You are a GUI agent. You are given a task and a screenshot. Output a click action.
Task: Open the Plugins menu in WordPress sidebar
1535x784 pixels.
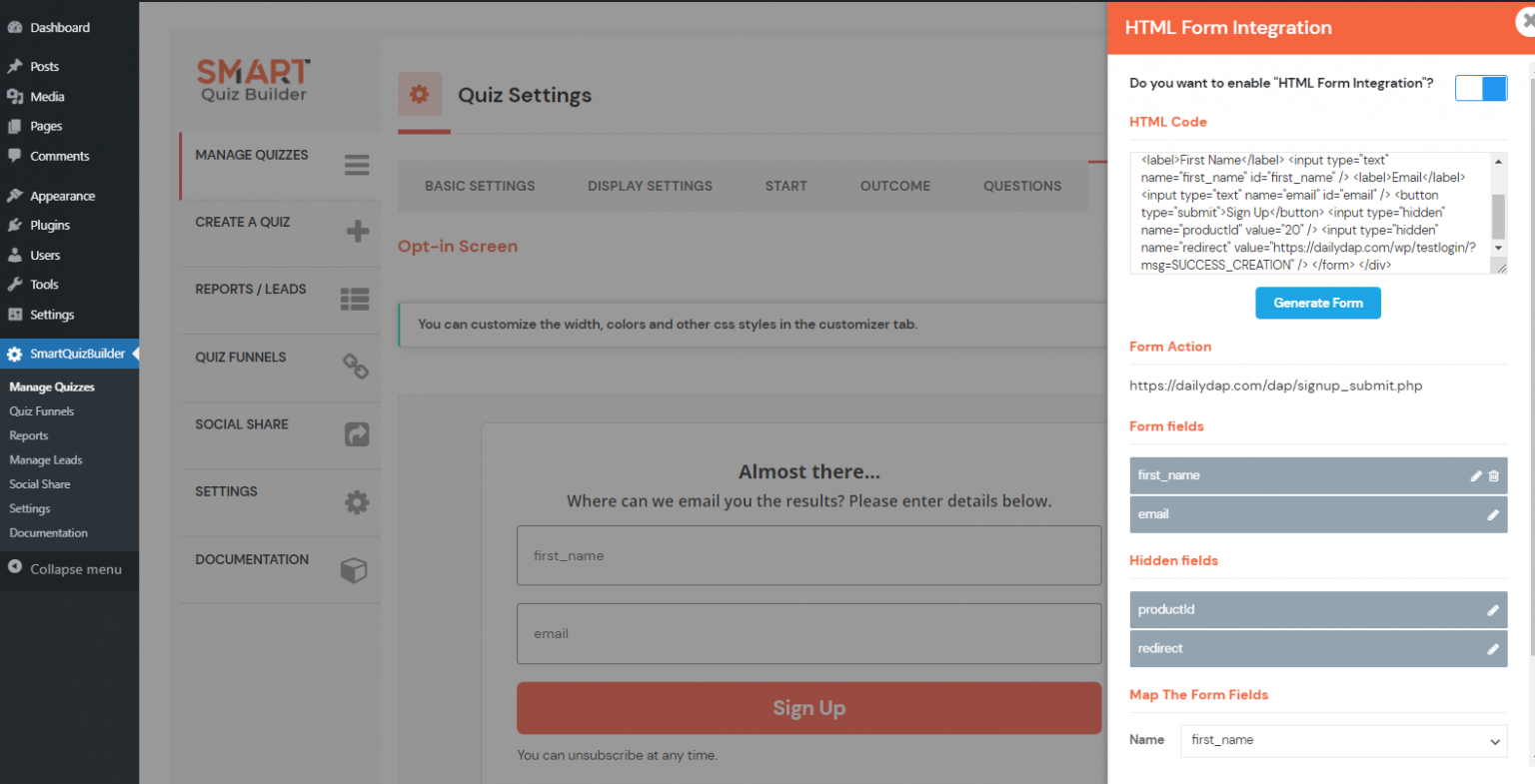(x=50, y=226)
